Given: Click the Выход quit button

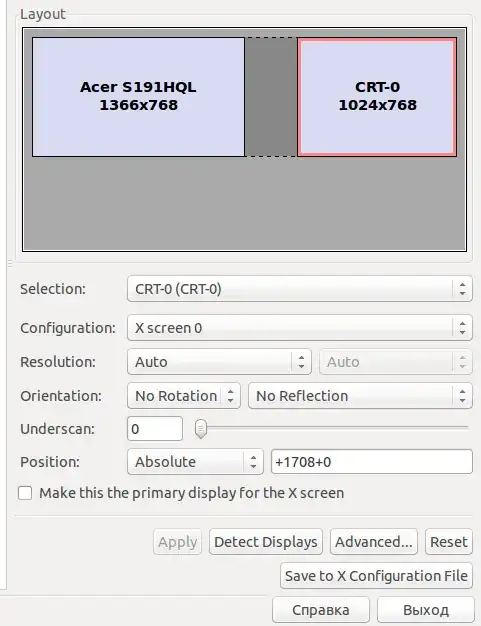Looking at the screenshot, I should [x=426, y=610].
